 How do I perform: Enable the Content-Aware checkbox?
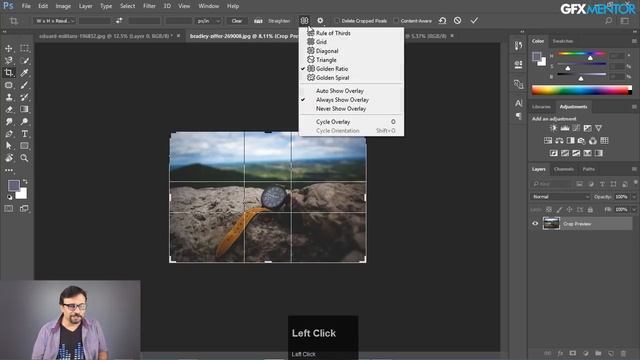396,21
